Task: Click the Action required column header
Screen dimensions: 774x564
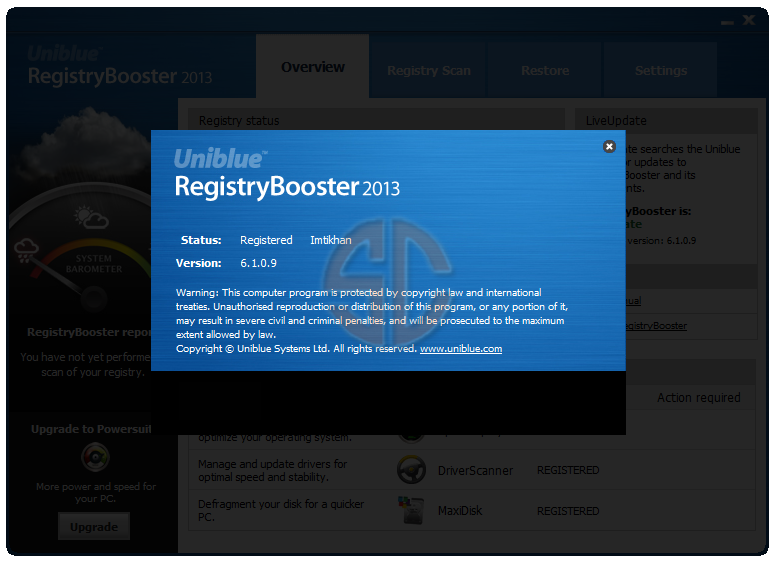Action: 698,398
